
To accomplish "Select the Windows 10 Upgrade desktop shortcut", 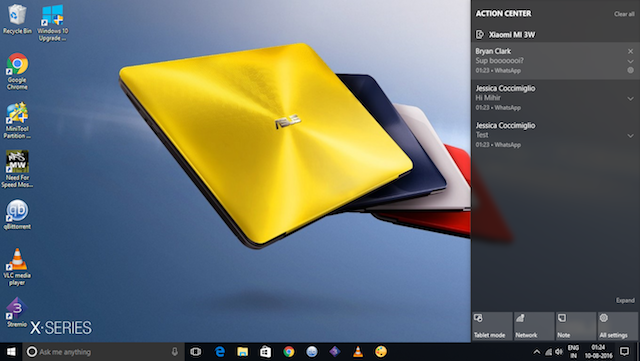I will point(53,22).
